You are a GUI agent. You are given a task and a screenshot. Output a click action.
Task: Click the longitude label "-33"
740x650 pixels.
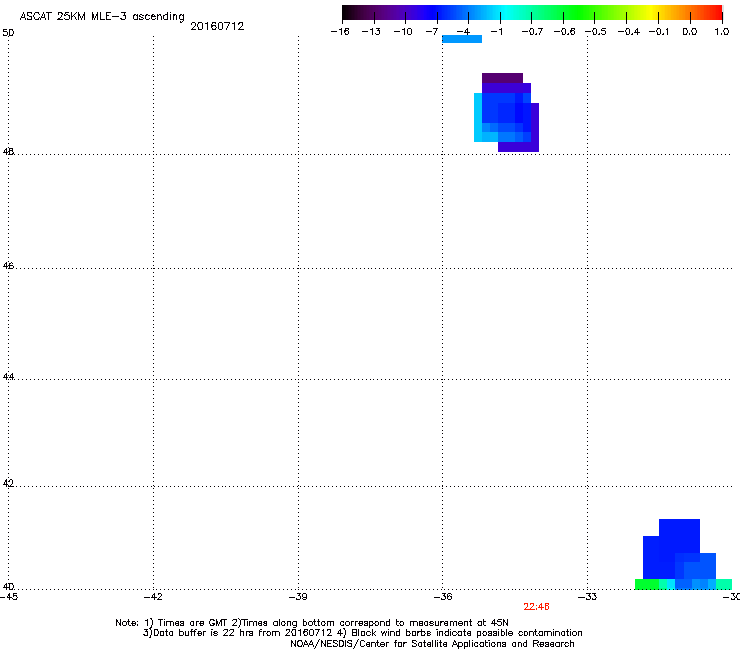coord(588,597)
